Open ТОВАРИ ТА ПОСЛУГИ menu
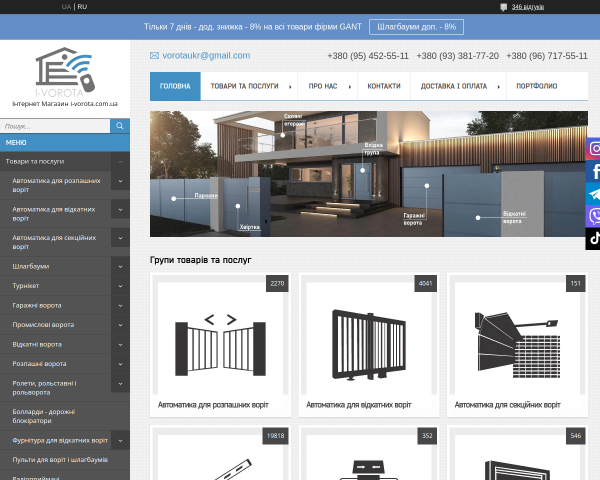This screenshot has height=480, width=600. (x=249, y=86)
